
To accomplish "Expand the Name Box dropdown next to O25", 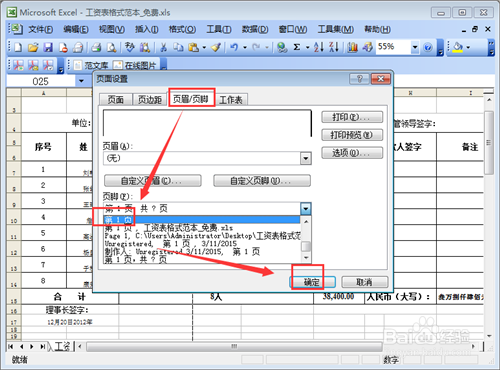I will [x=81, y=81].
